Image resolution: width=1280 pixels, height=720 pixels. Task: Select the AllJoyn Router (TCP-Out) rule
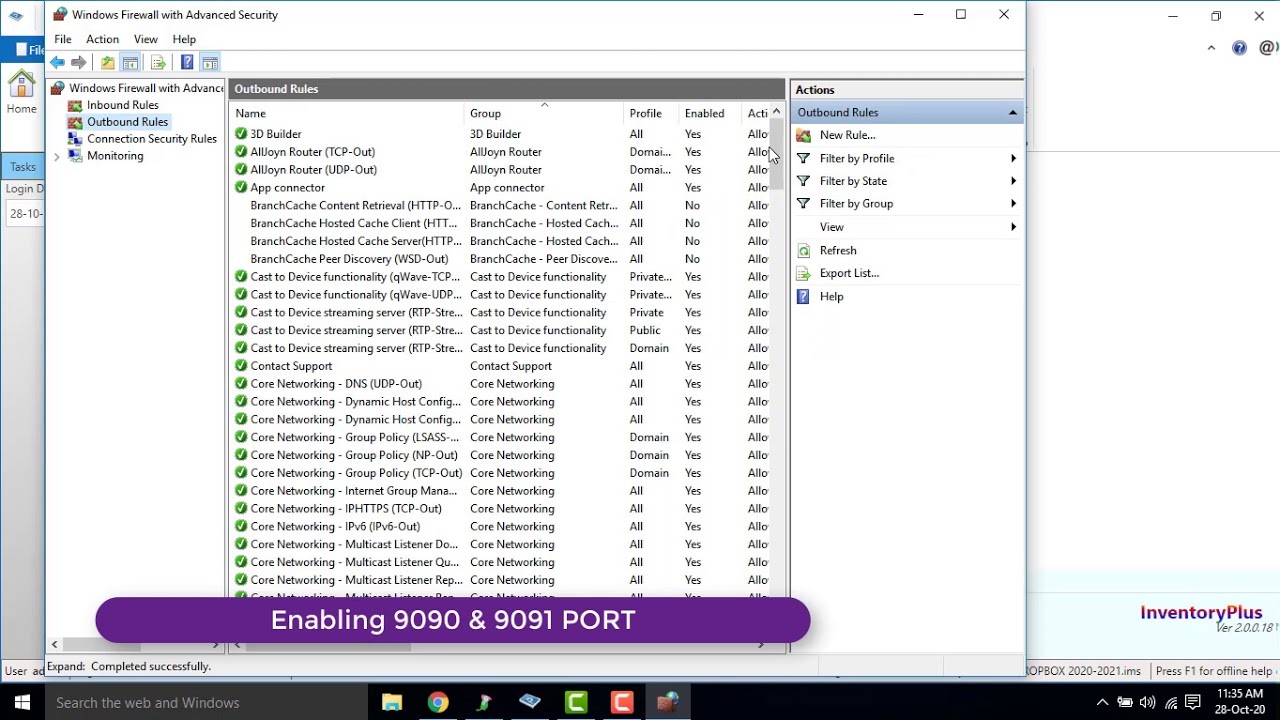point(312,152)
